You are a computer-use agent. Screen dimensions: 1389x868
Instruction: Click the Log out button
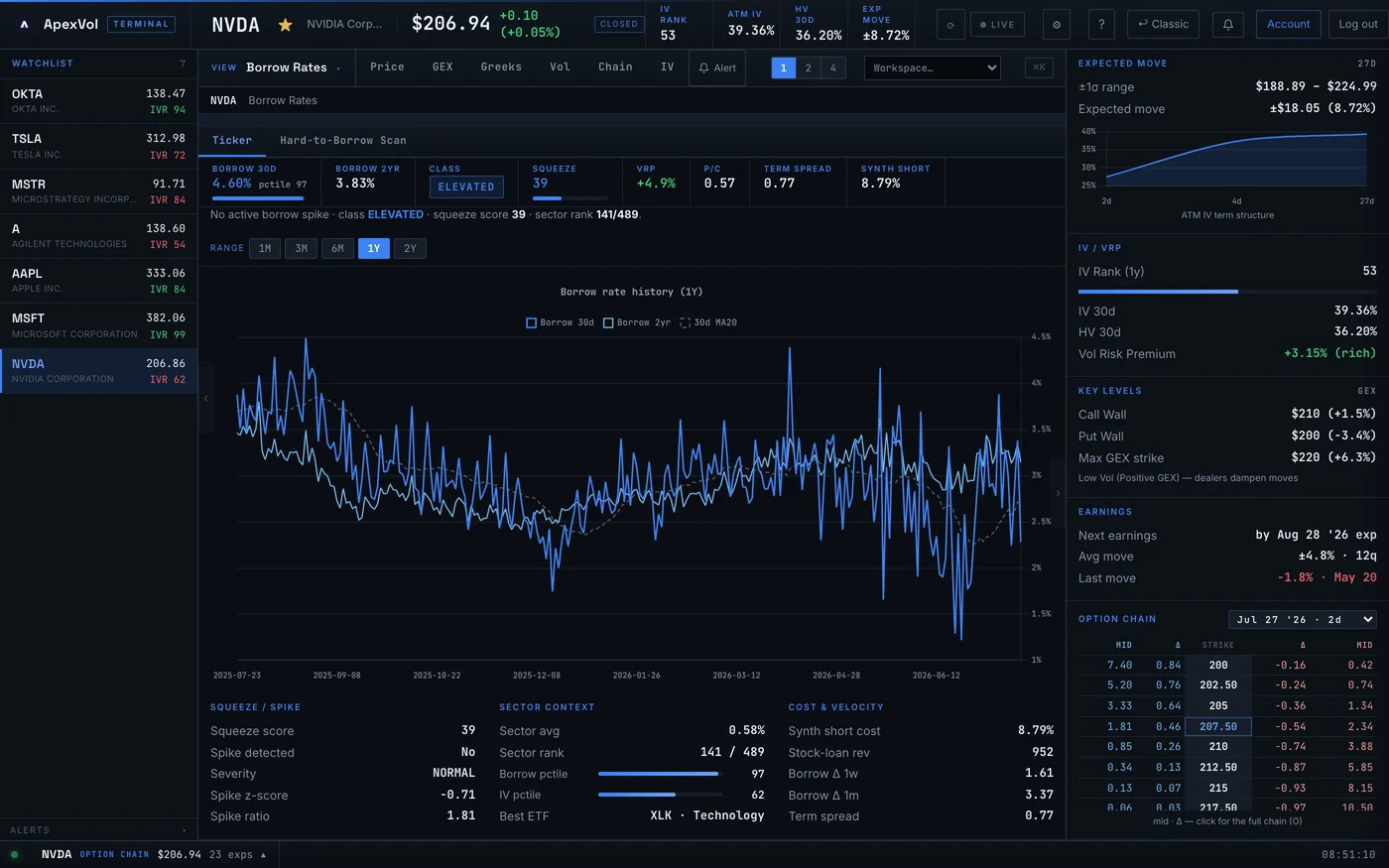pyautogui.click(x=1358, y=24)
